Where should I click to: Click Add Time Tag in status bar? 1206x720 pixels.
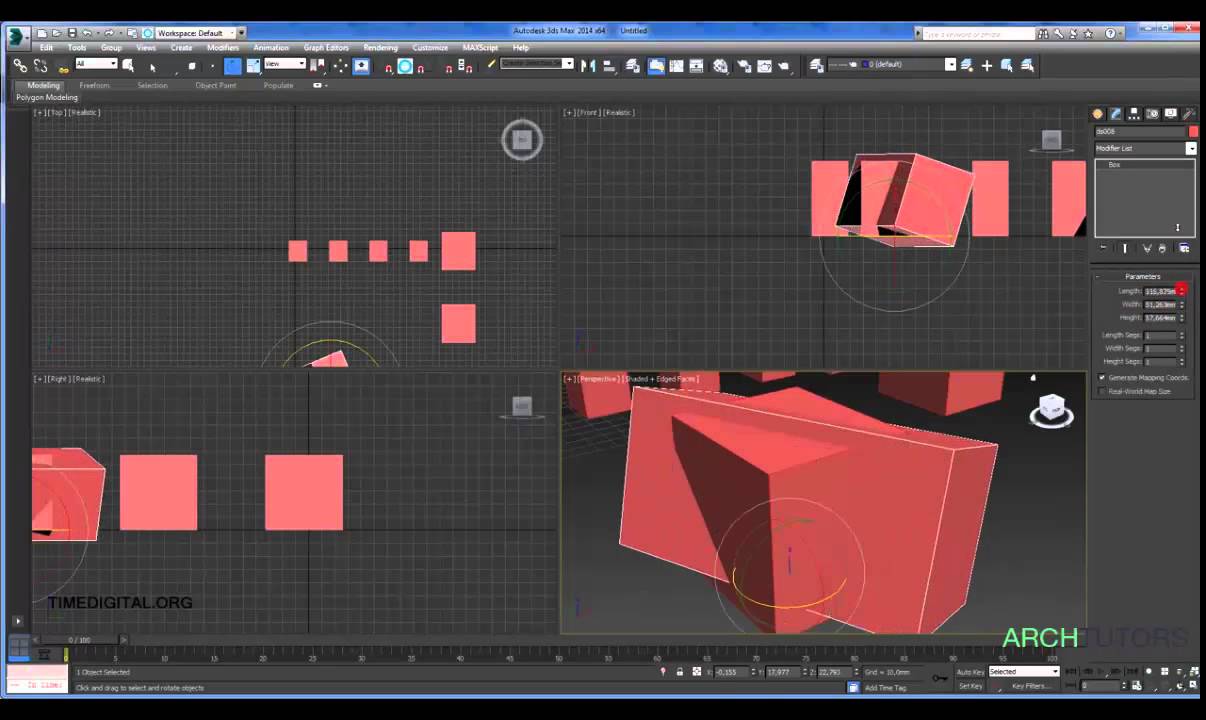(885, 688)
